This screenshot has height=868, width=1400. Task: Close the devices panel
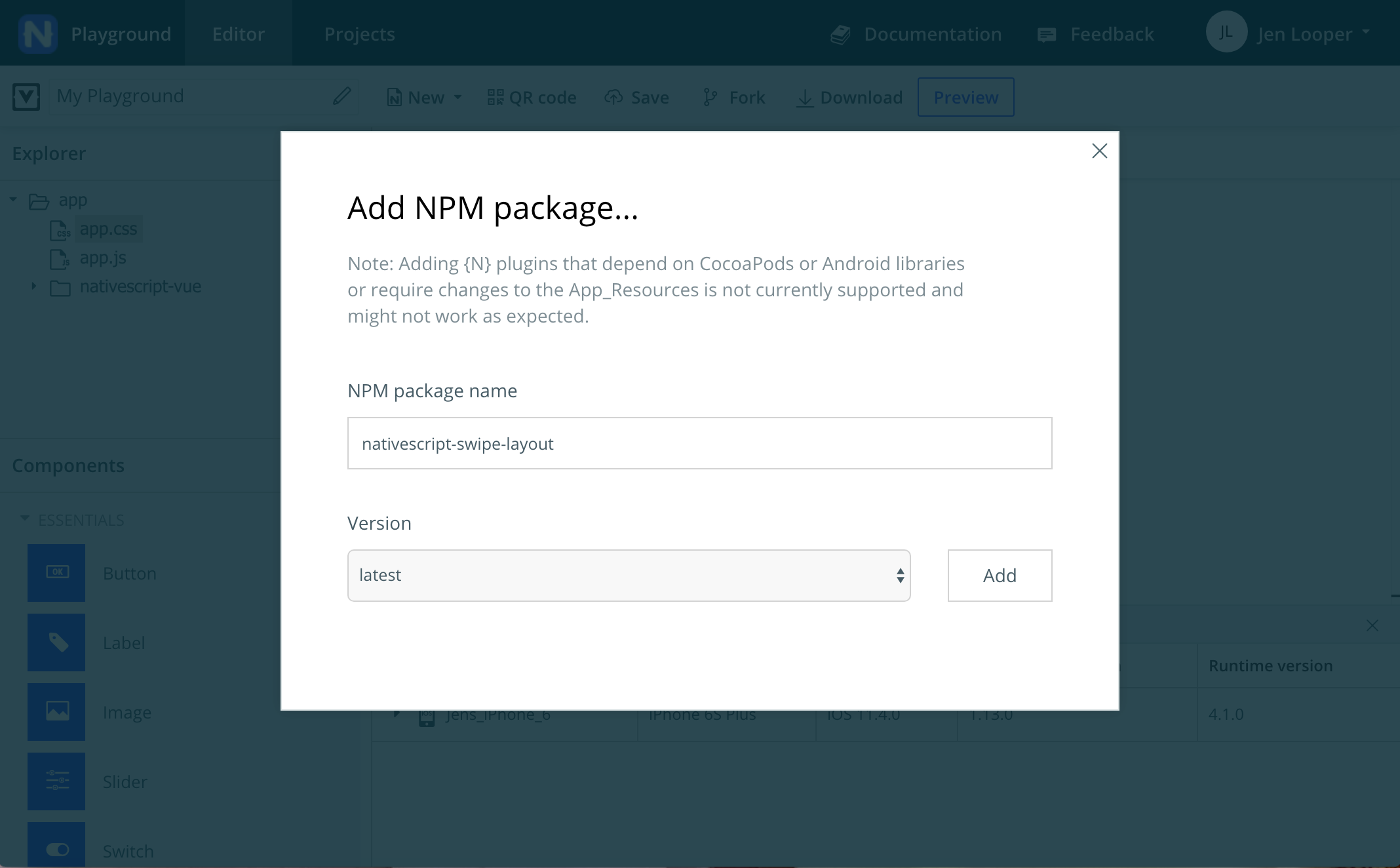point(1372,625)
